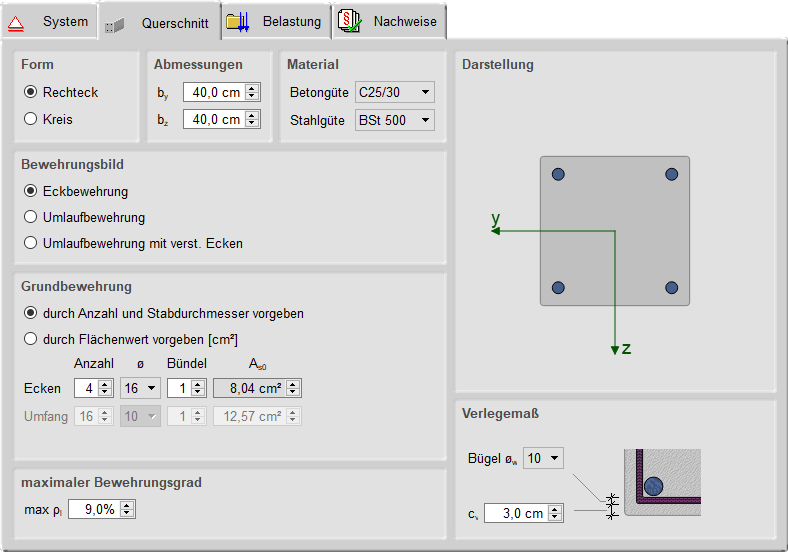Click the Nachweise tab checkmark icon
This screenshot has width=788, height=552.
pos(348,21)
